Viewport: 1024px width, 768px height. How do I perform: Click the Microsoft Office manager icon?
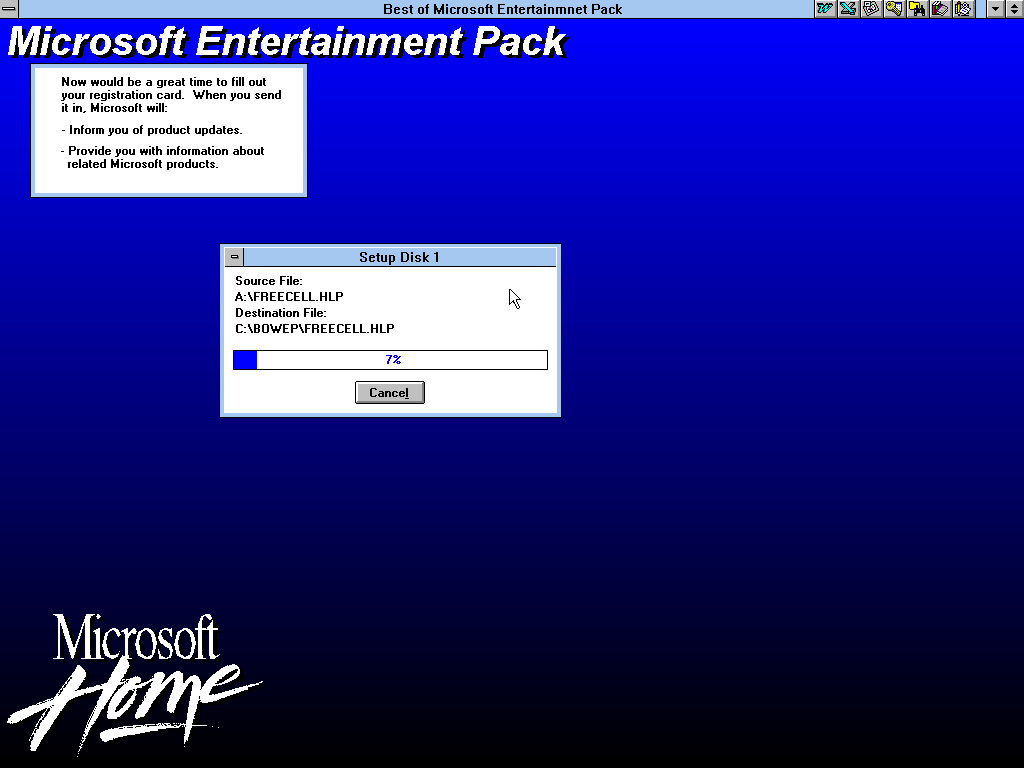click(963, 9)
